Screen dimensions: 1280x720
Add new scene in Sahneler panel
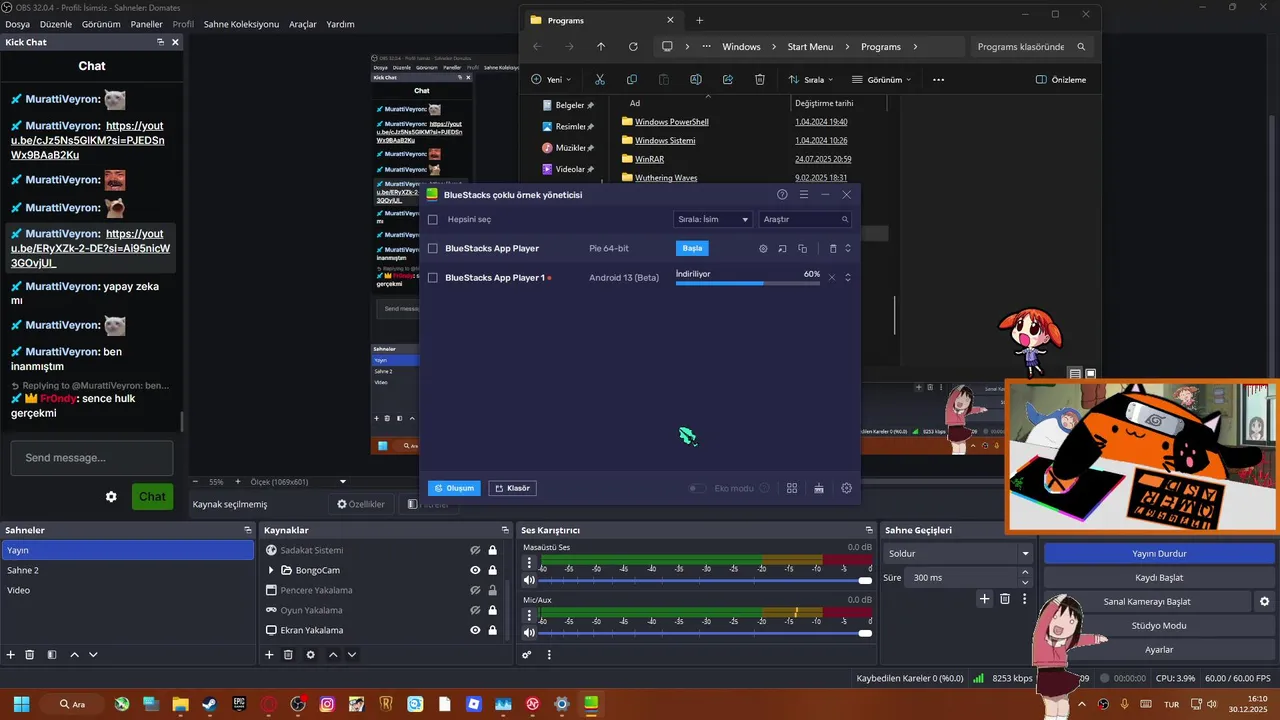coord(11,654)
